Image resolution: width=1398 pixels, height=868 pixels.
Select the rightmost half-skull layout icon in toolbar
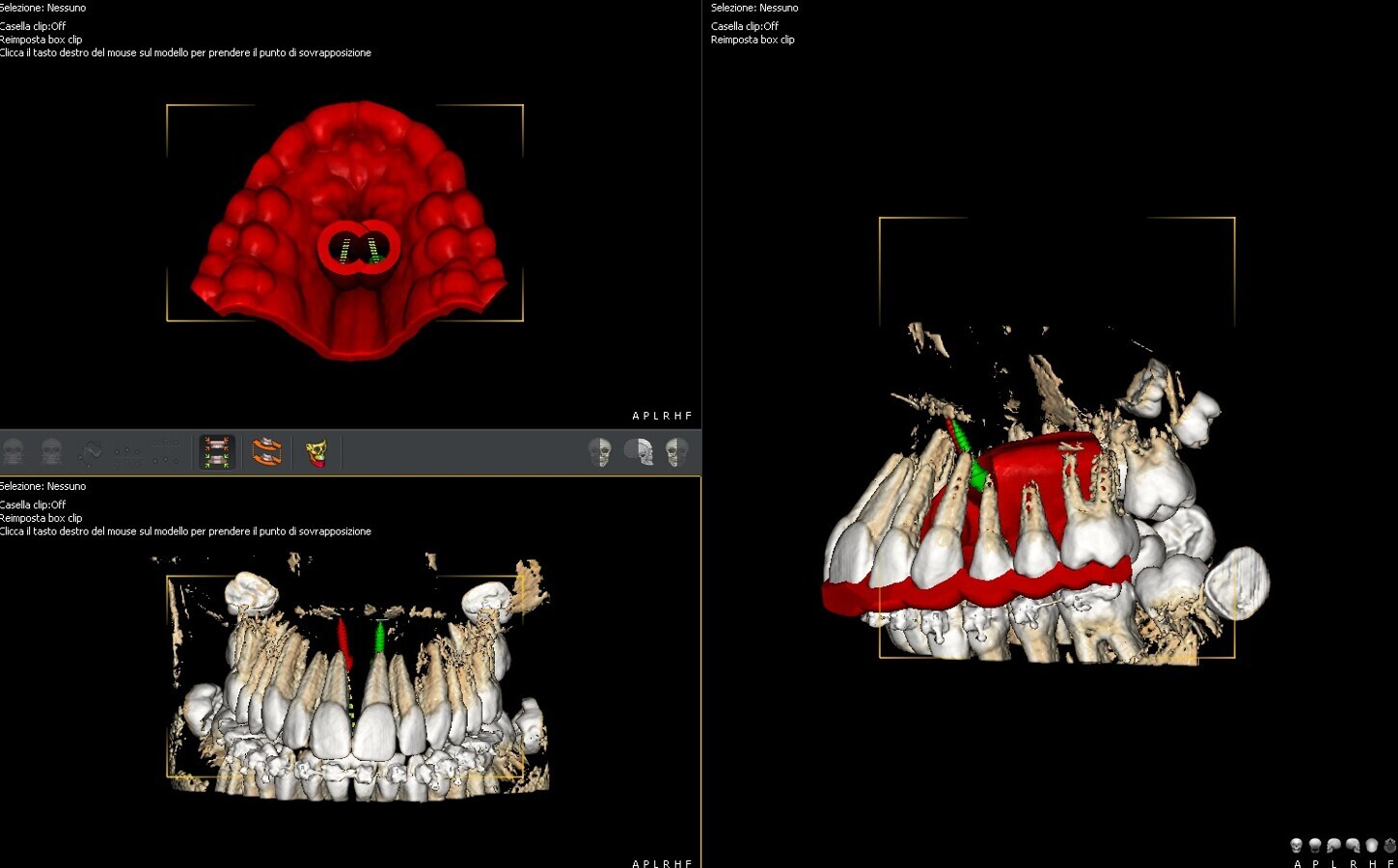(x=677, y=451)
